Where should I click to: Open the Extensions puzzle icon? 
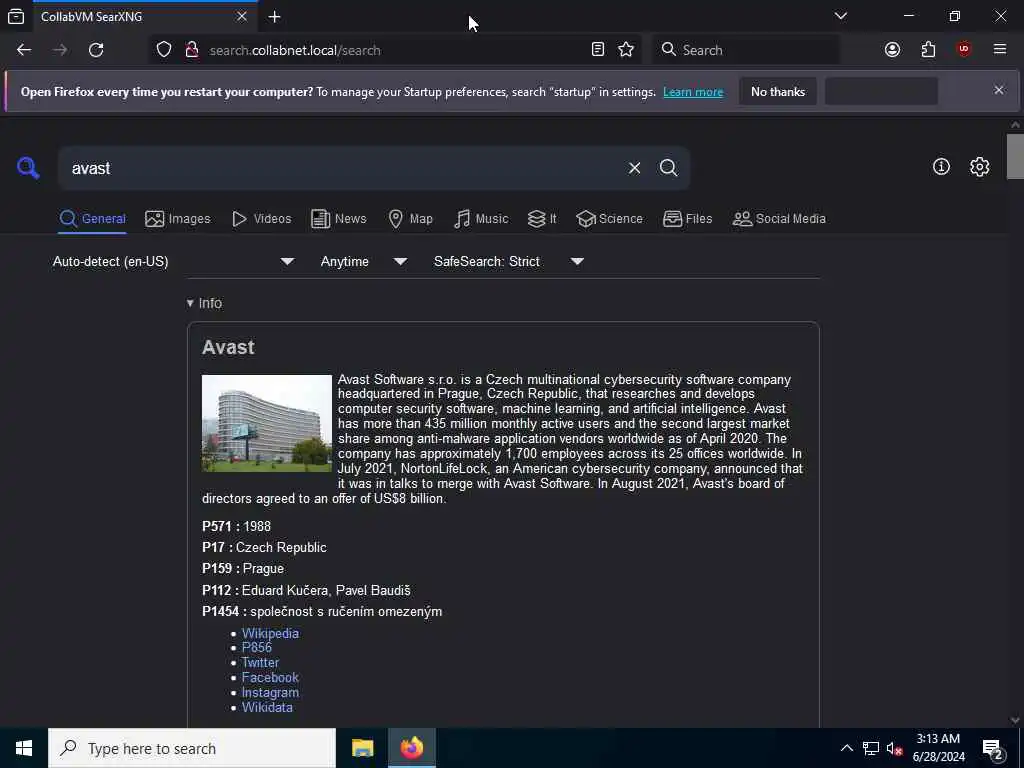pyautogui.click(x=928, y=50)
